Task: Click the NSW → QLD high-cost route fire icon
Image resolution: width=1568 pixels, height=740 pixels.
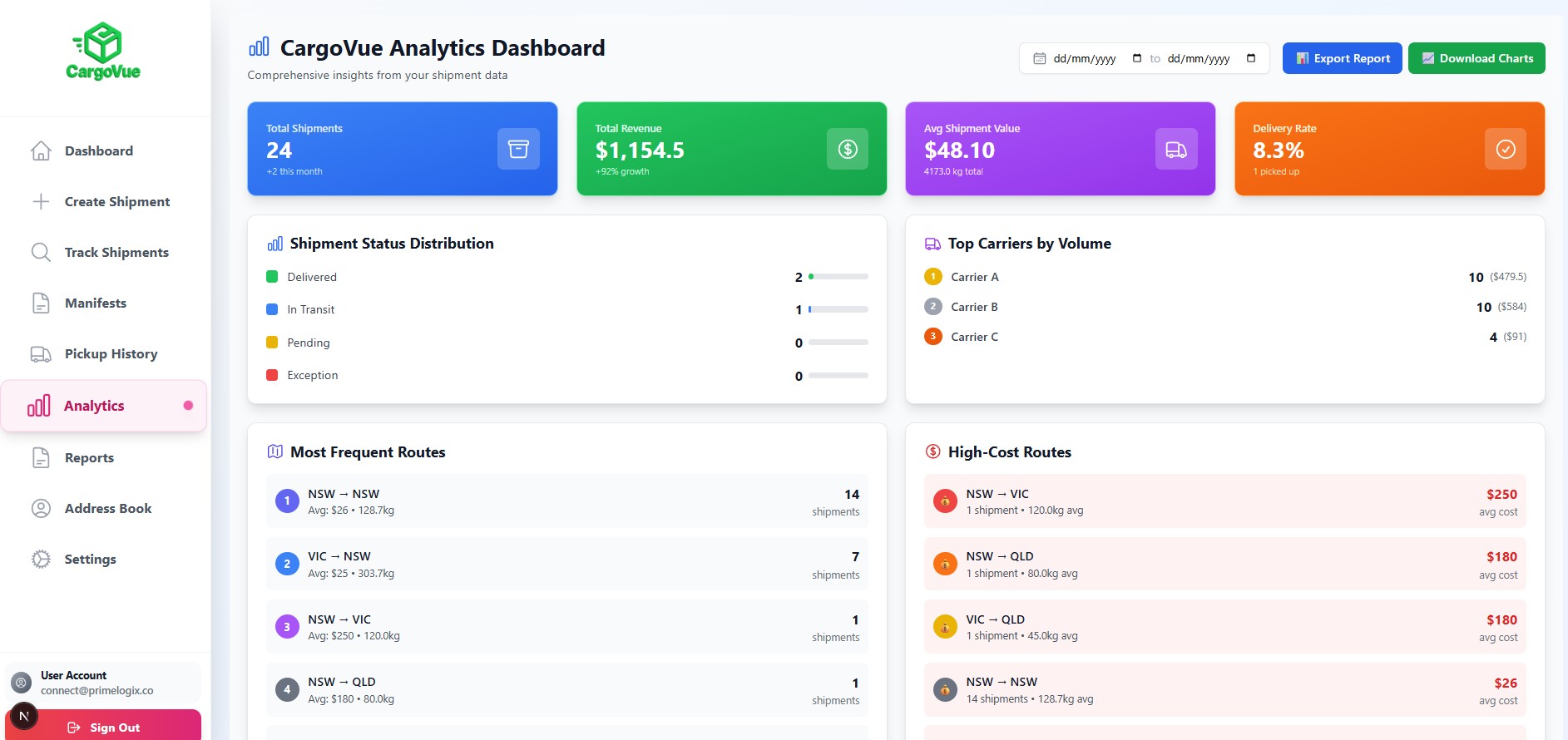Action: click(945, 564)
